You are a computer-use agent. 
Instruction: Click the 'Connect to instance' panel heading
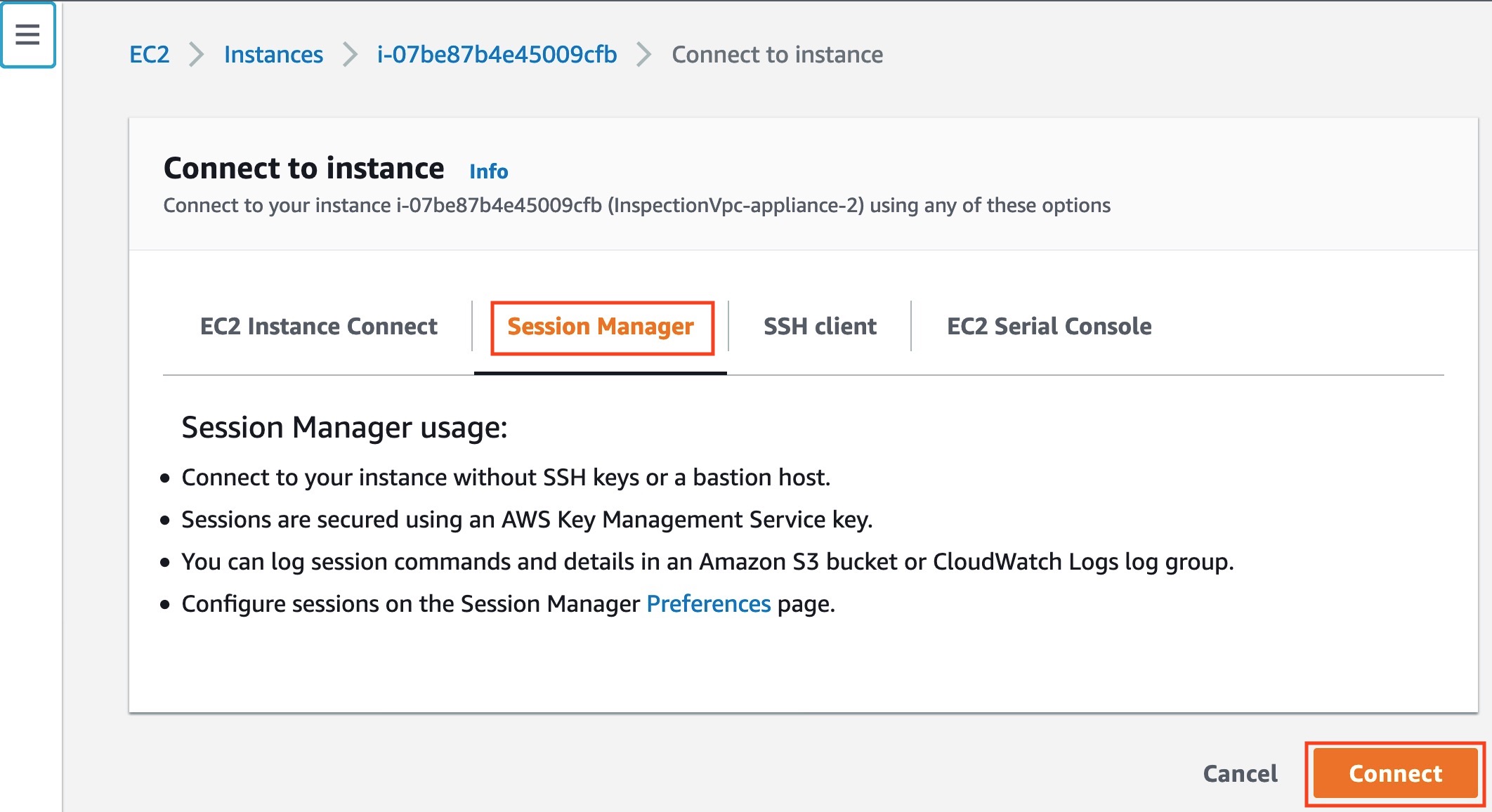pyautogui.click(x=303, y=169)
